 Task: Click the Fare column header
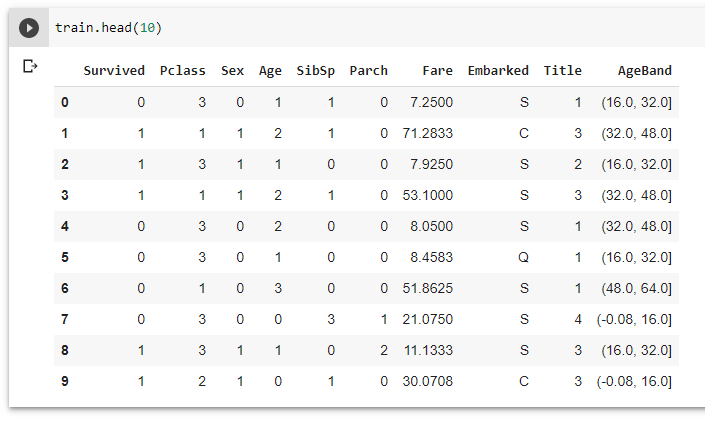tap(437, 71)
